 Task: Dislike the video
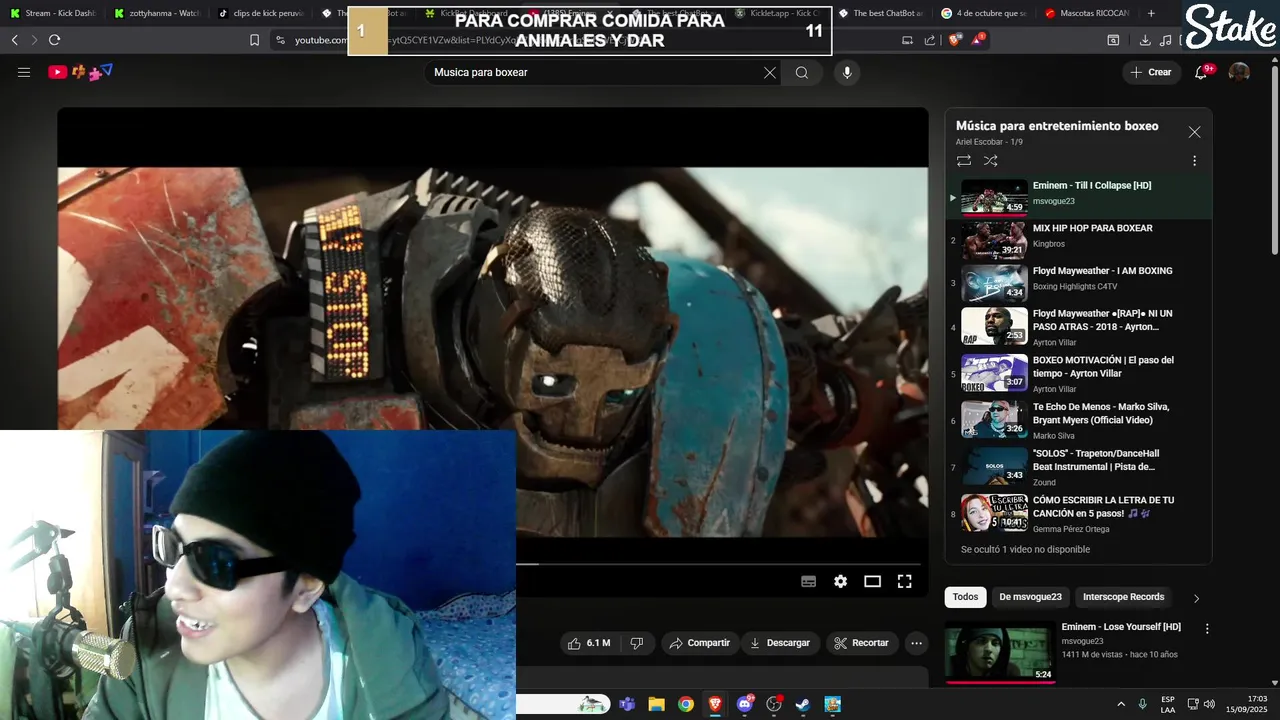(637, 643)
